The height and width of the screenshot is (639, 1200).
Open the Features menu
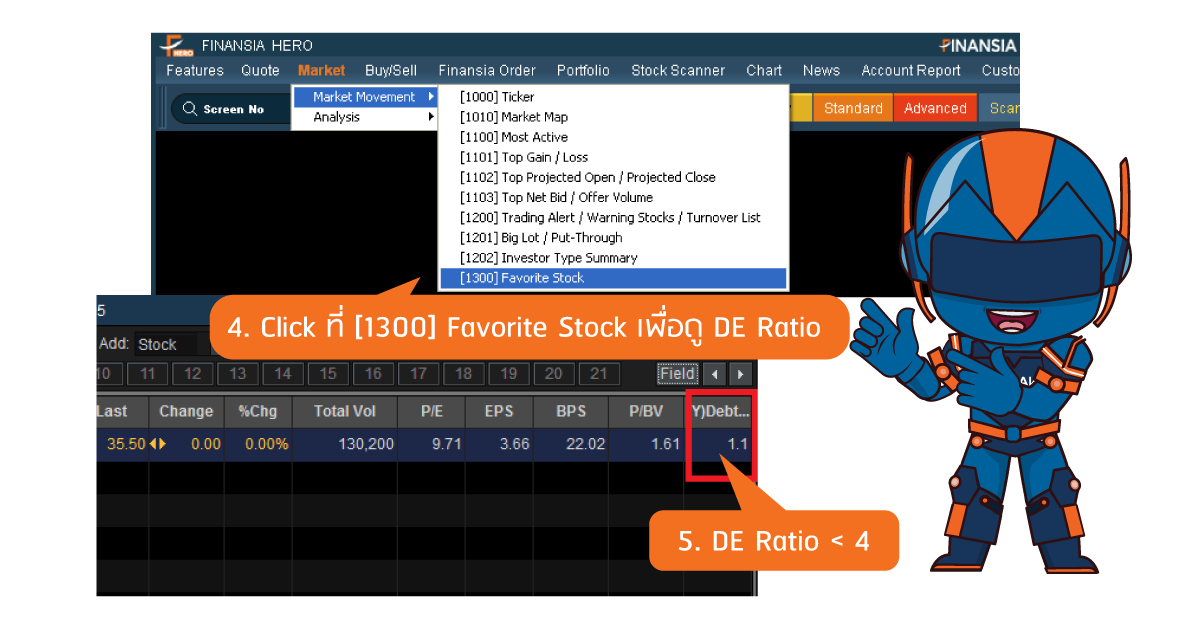tap(195, 70)
